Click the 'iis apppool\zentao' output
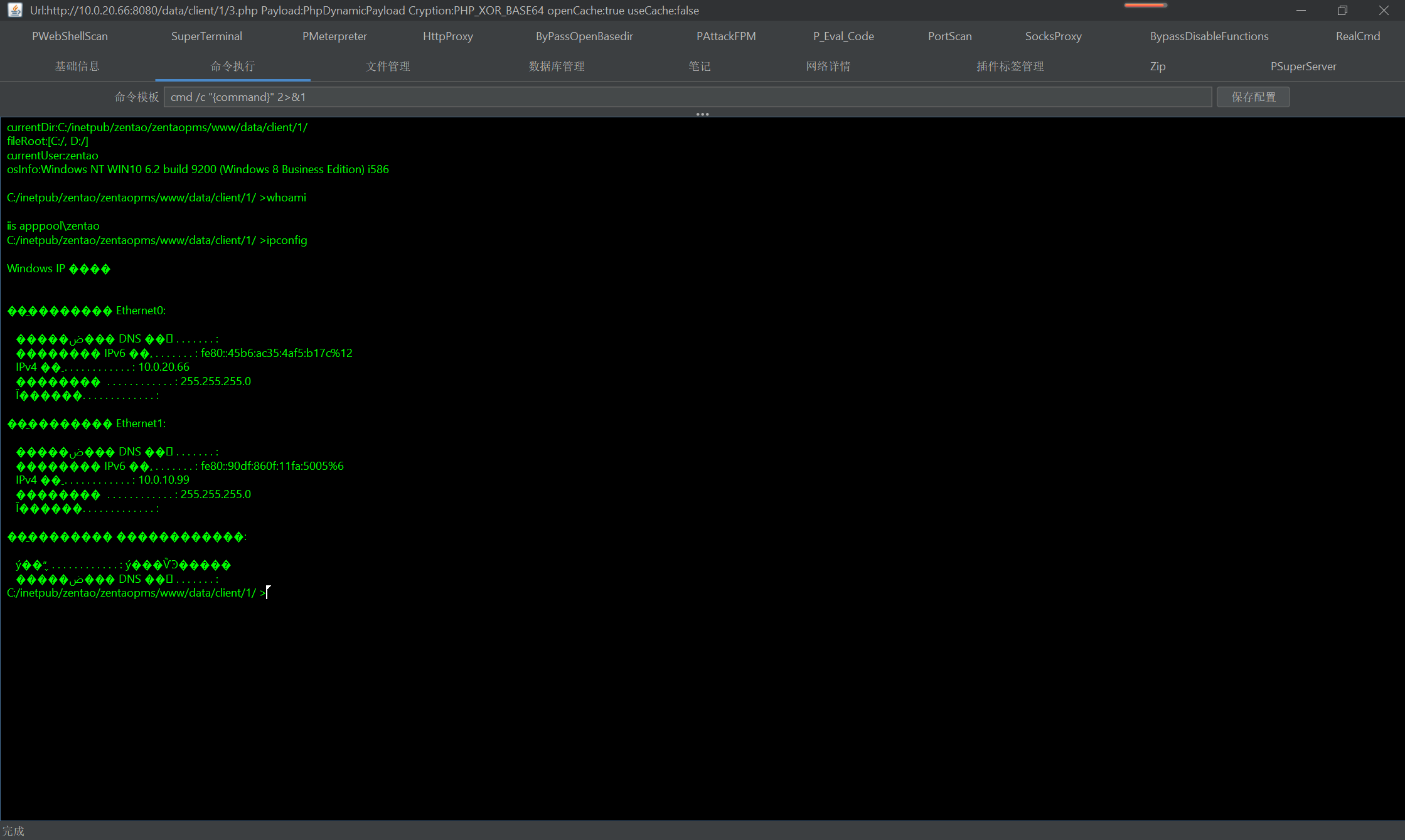This screenshot has width=1405, height=840. pyautogui.click(x=53, y=226)
